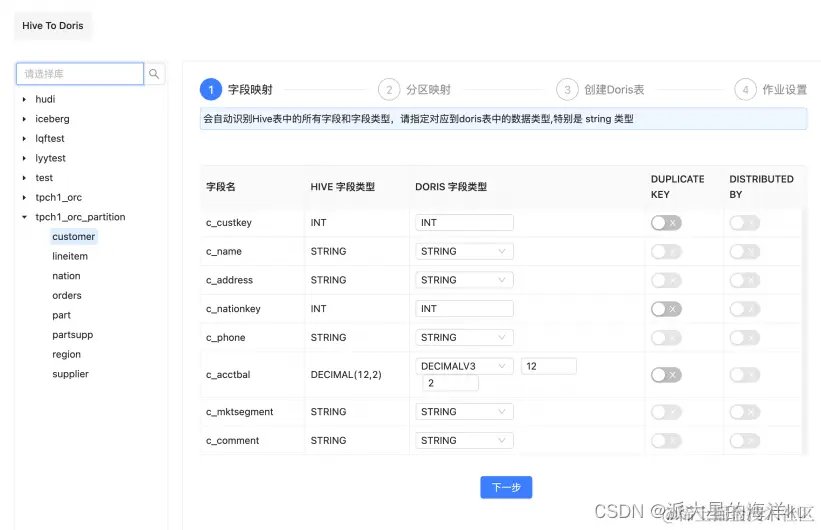This screenshot has height=530, width=821.
Task: Toggle DUPLICATE KEY for c_custkey
Action: (x=666, y=223)
